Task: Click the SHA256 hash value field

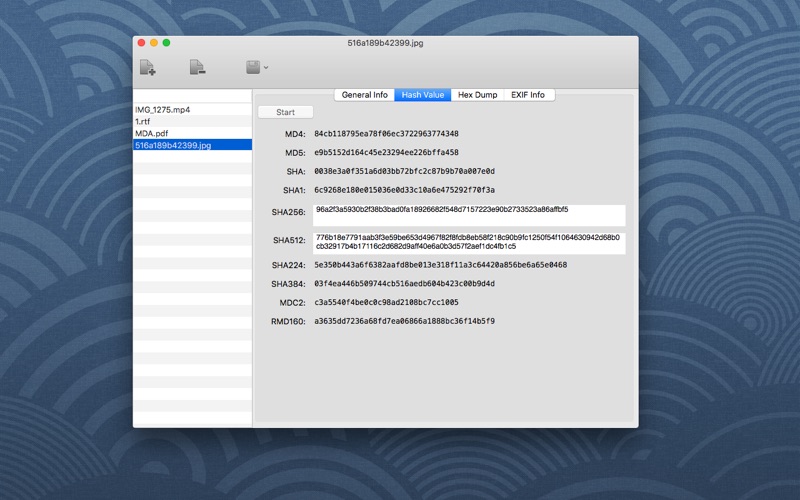Action: 469,215
